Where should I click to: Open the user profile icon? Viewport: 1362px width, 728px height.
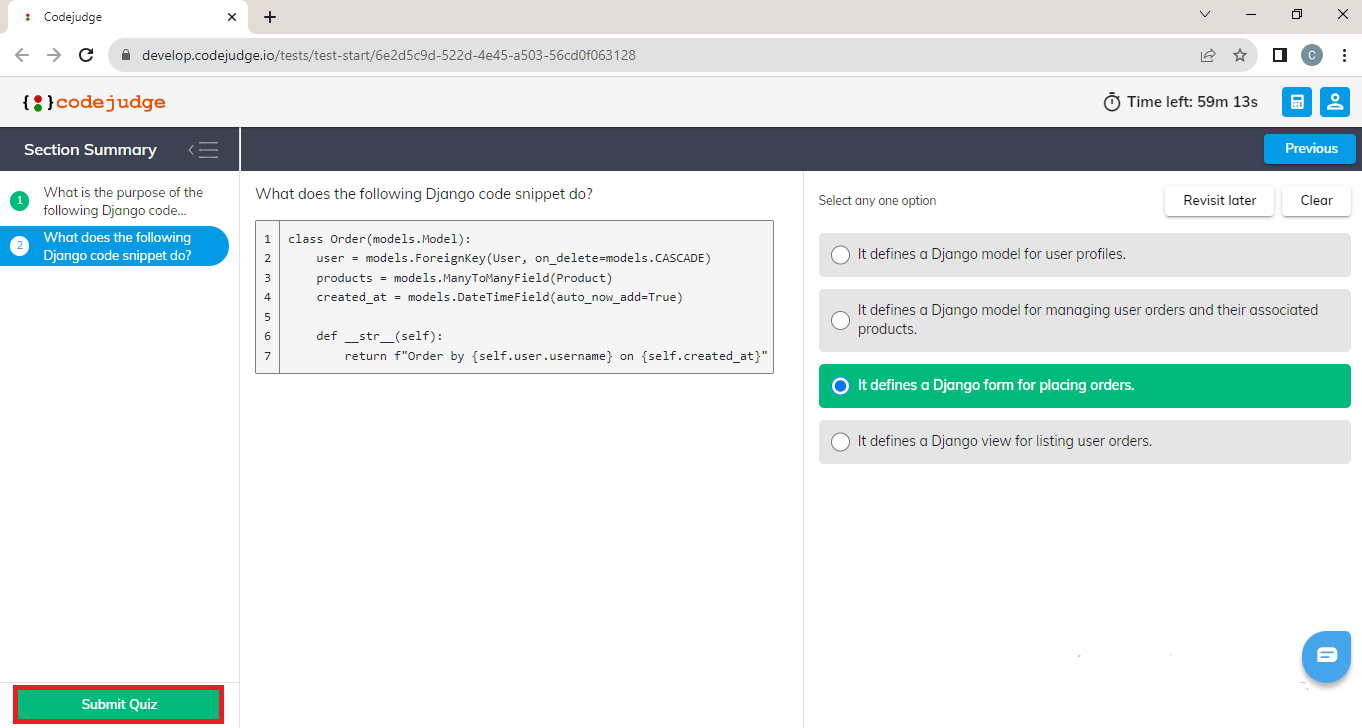1335,102
